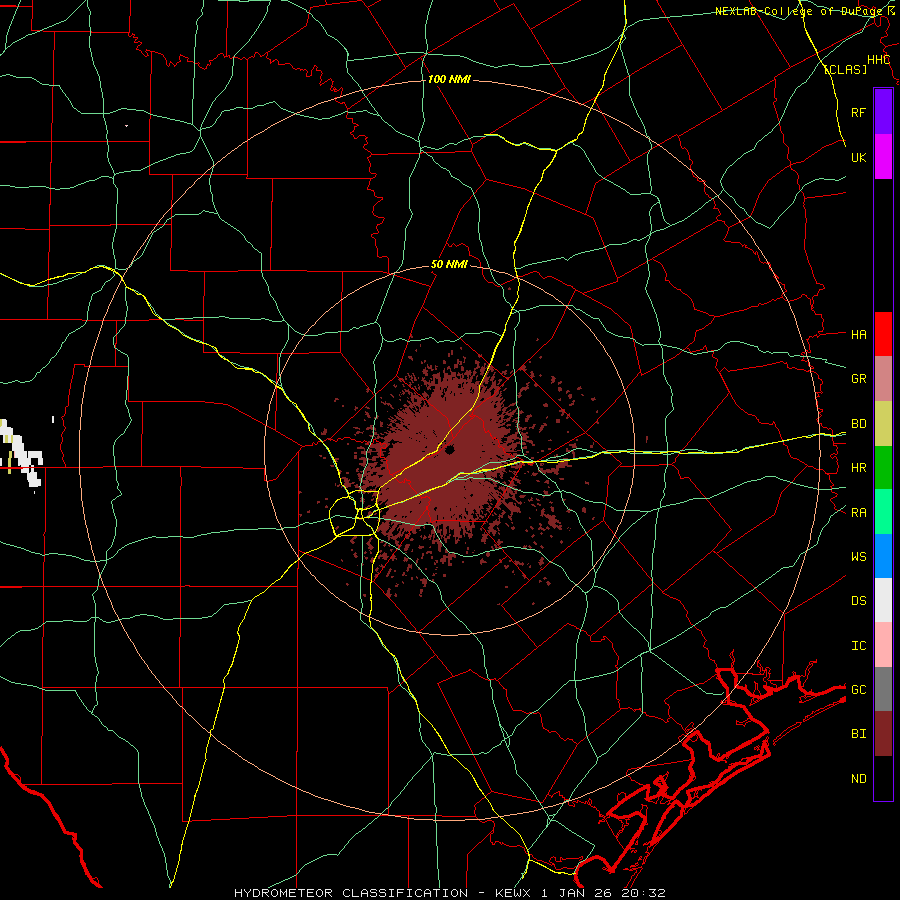
Task: Click the white dry snow echo patch
Action: (x=22, y=453)
